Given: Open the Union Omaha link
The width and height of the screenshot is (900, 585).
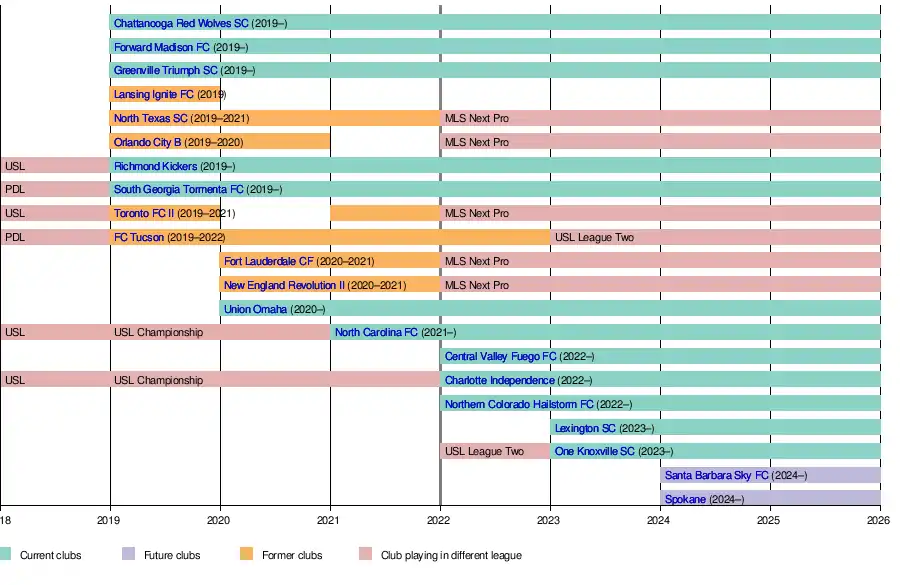Looking at the screenshot, I should (255, 310).
